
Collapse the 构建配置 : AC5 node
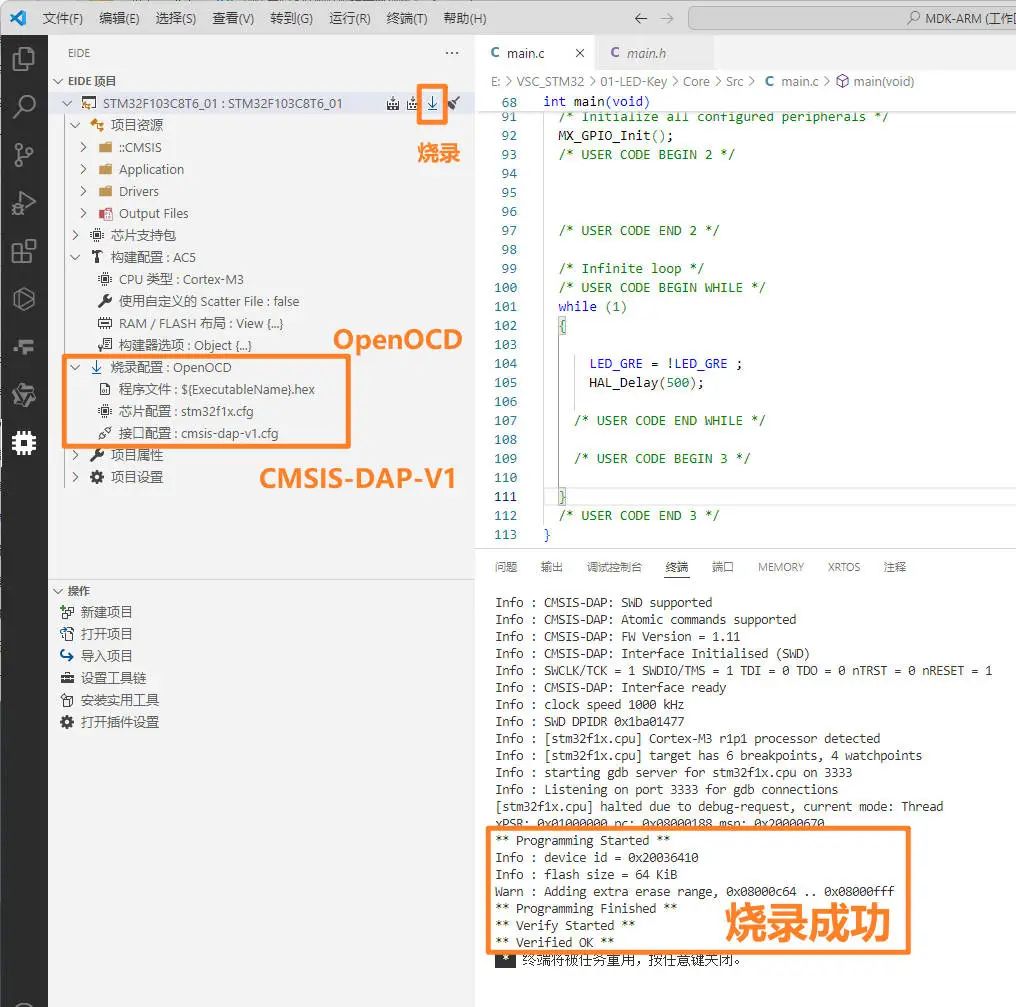click(76, 257)
